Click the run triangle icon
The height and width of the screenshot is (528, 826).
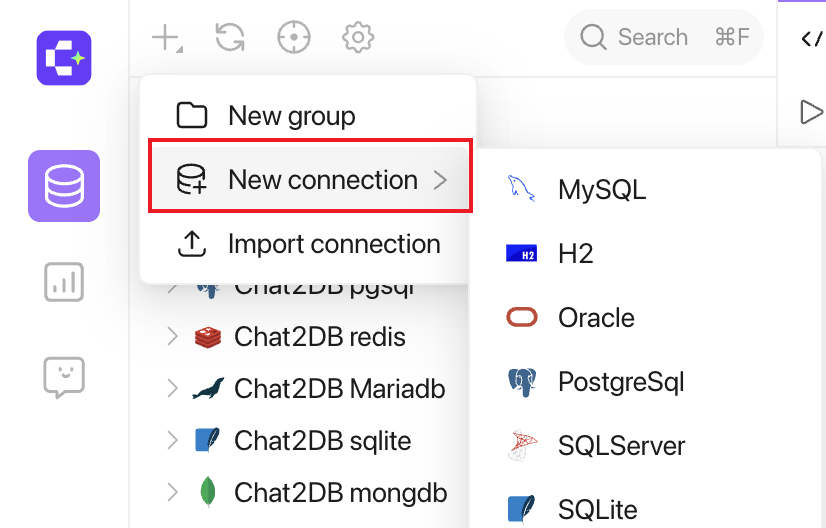click(811, 112)
